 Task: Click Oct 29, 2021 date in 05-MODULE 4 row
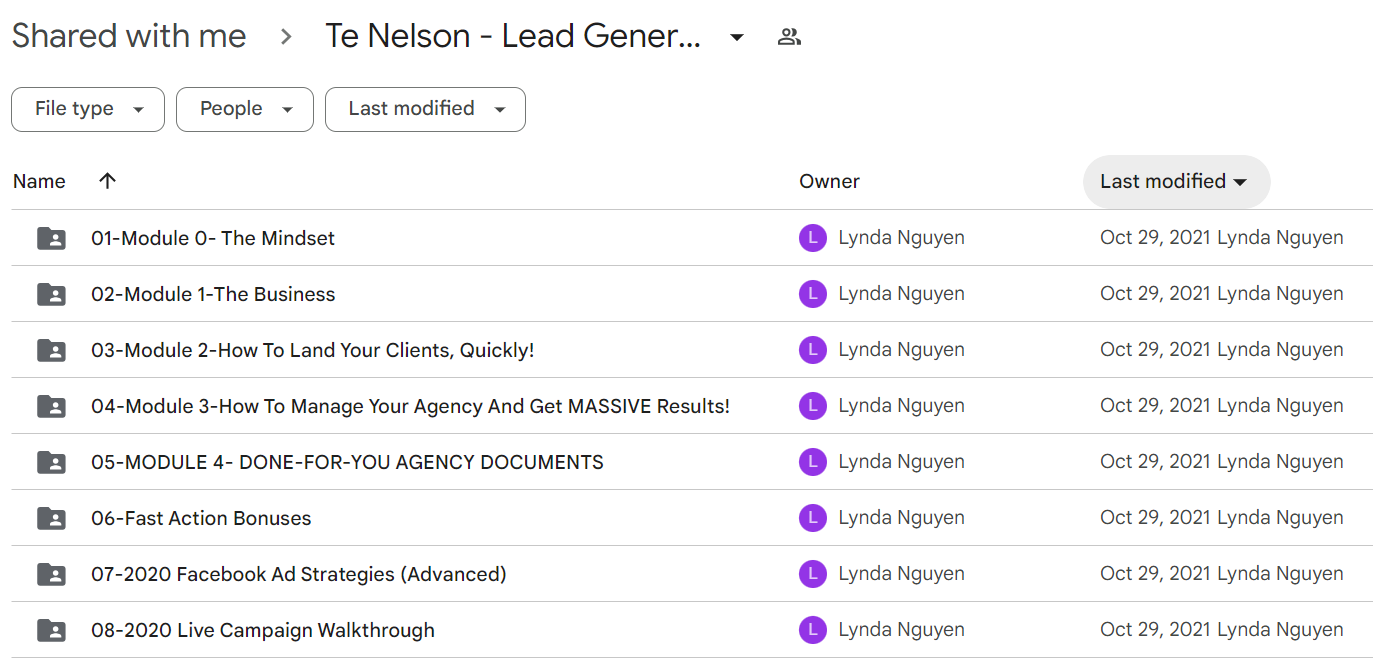pos(1155,462)
